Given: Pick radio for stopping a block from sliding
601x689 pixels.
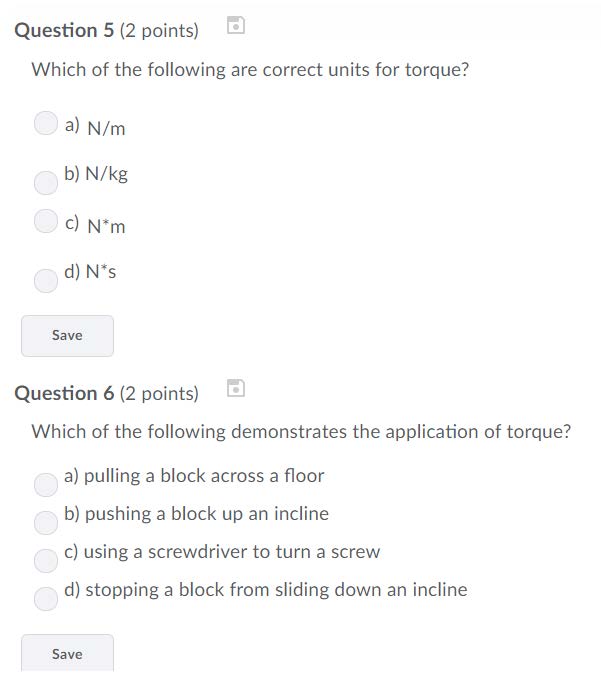Looking at the screenshot, I should [x=46, y=598].
